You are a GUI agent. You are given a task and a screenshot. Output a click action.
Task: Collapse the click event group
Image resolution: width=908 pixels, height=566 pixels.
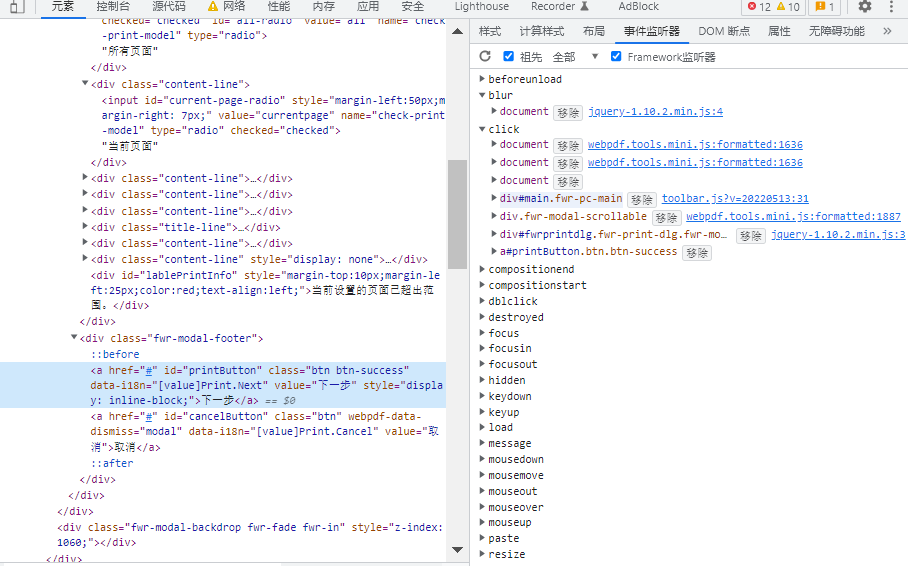tap(482, 129)
